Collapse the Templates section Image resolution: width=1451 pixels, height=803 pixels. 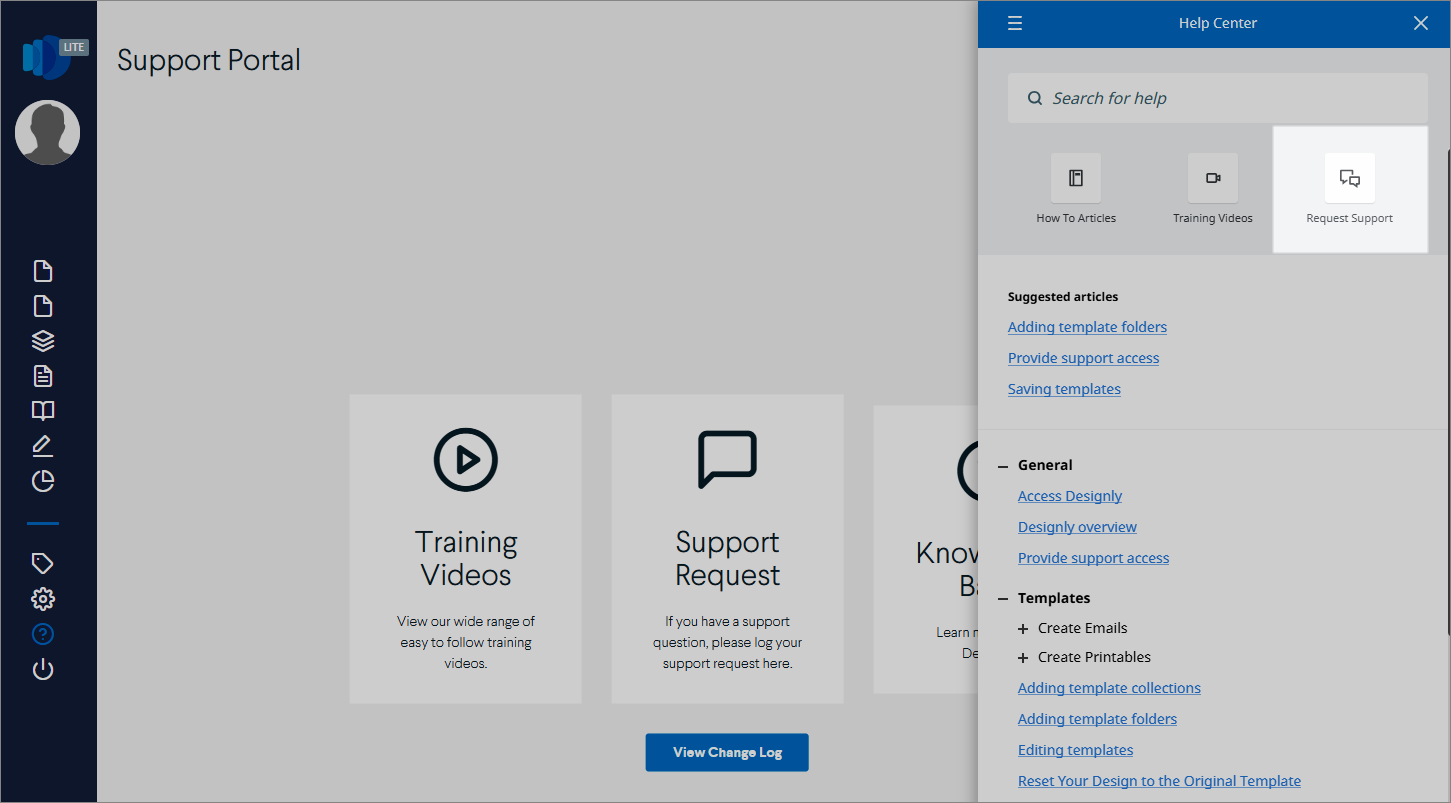pyautogui.click(x=1003, y=599)
